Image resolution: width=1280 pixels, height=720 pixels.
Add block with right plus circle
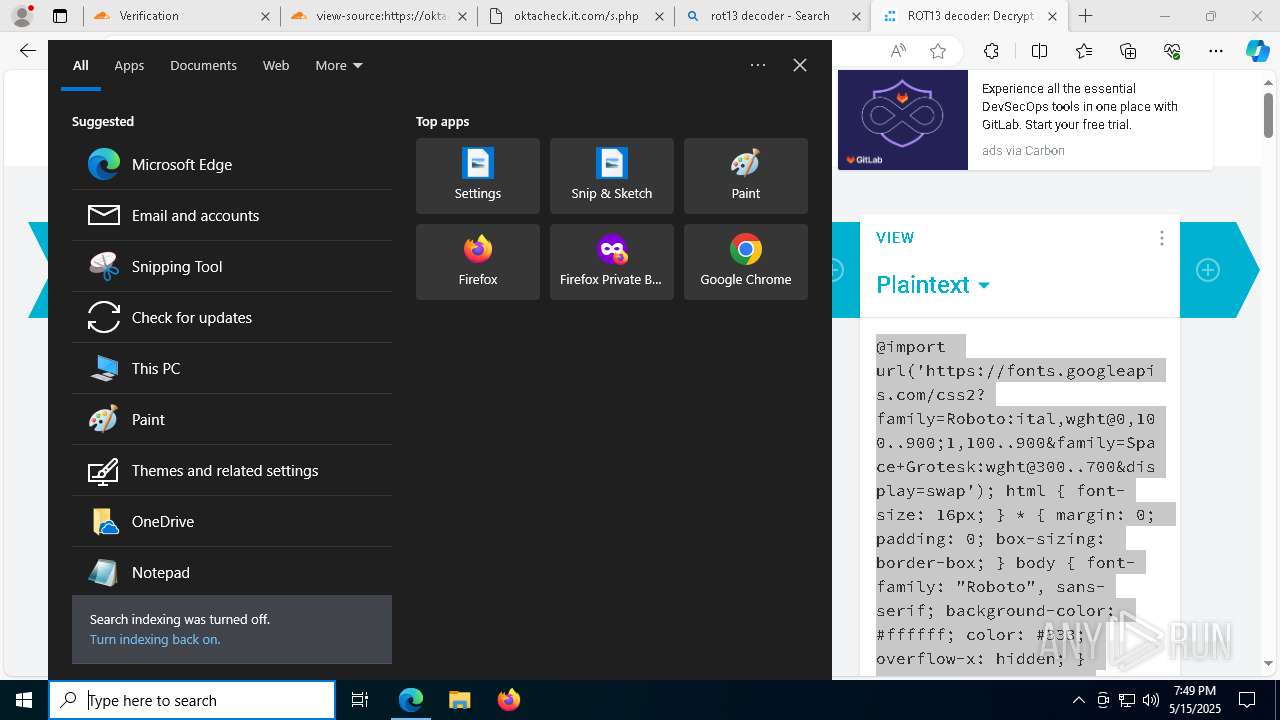(1208, 270)
